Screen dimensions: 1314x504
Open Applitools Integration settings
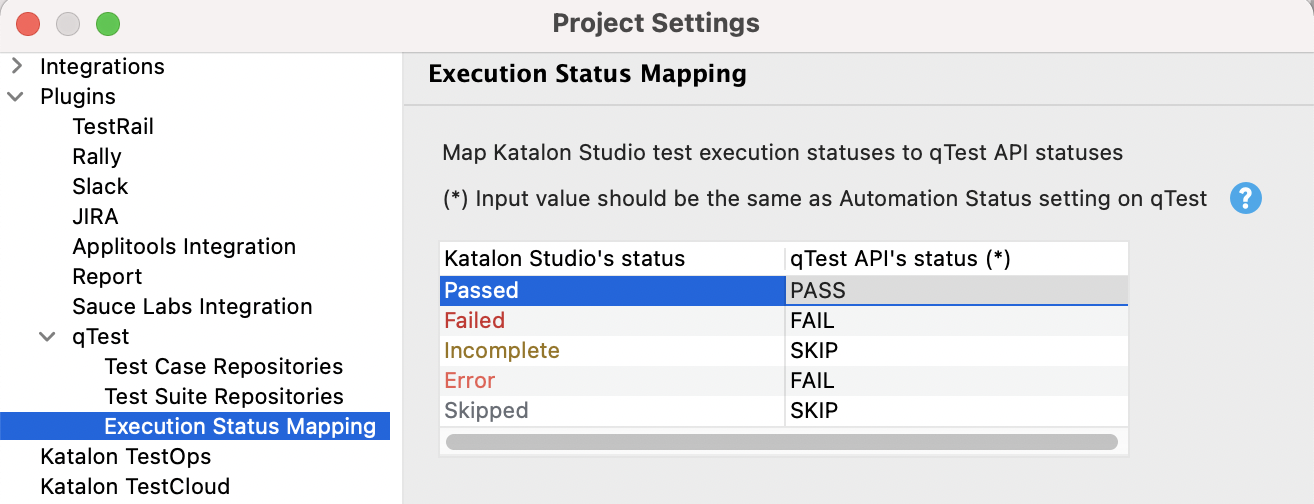click(x=184, y=247)
